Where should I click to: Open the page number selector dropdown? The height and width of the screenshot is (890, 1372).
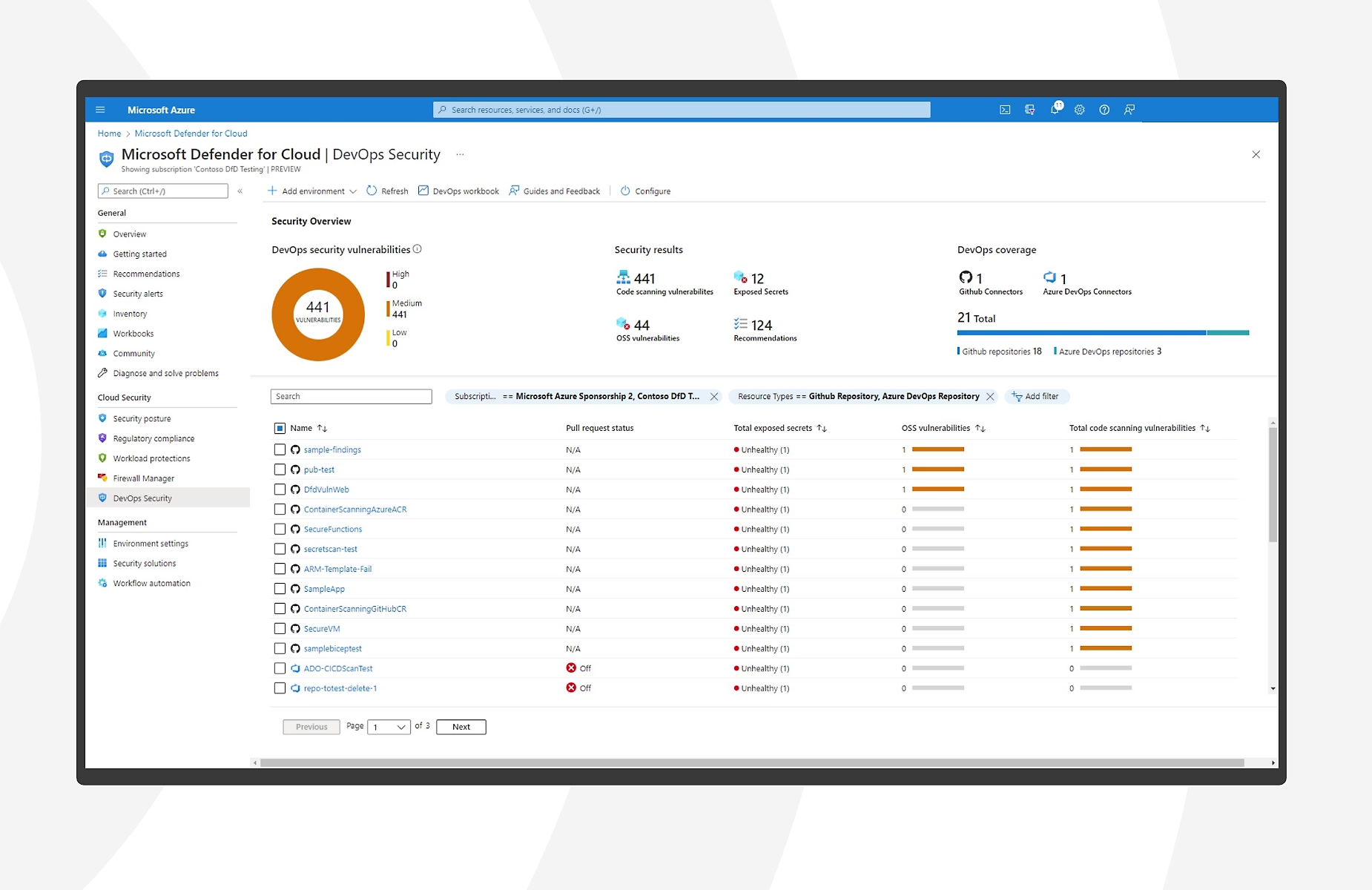coord(388,727)
